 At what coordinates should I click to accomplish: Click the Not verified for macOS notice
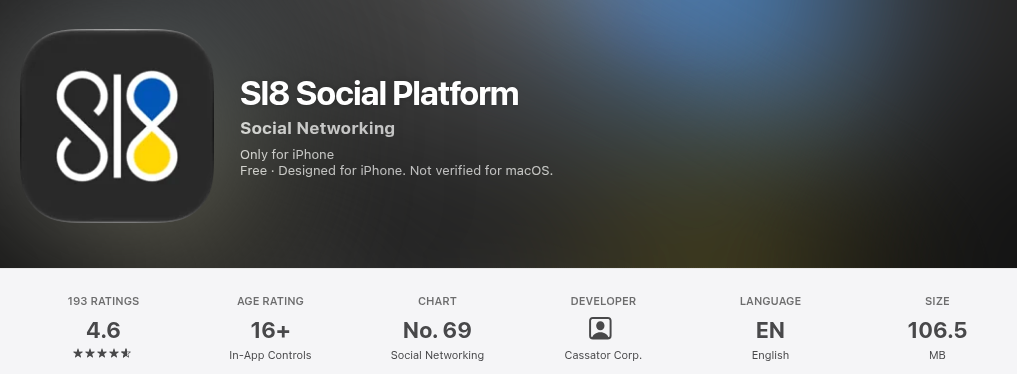481,171
